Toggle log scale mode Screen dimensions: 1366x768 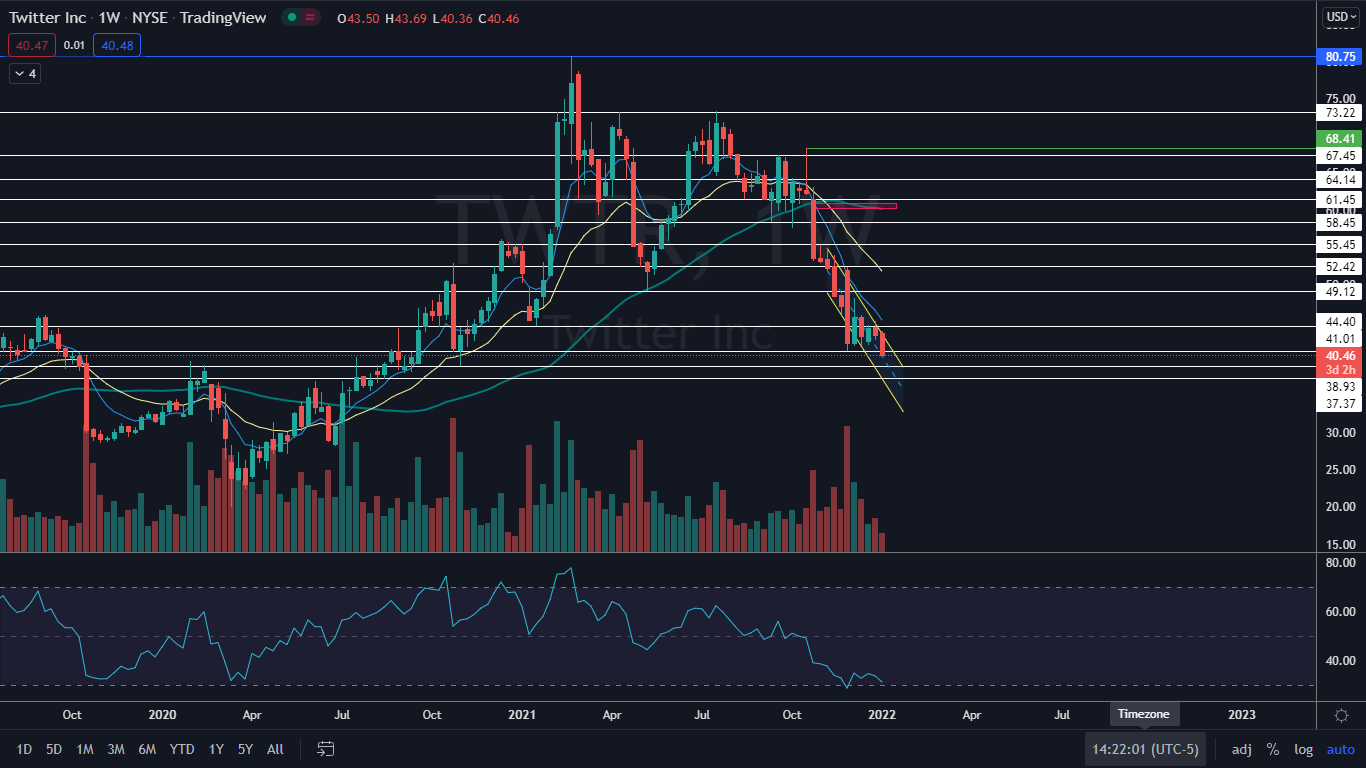1303,749
